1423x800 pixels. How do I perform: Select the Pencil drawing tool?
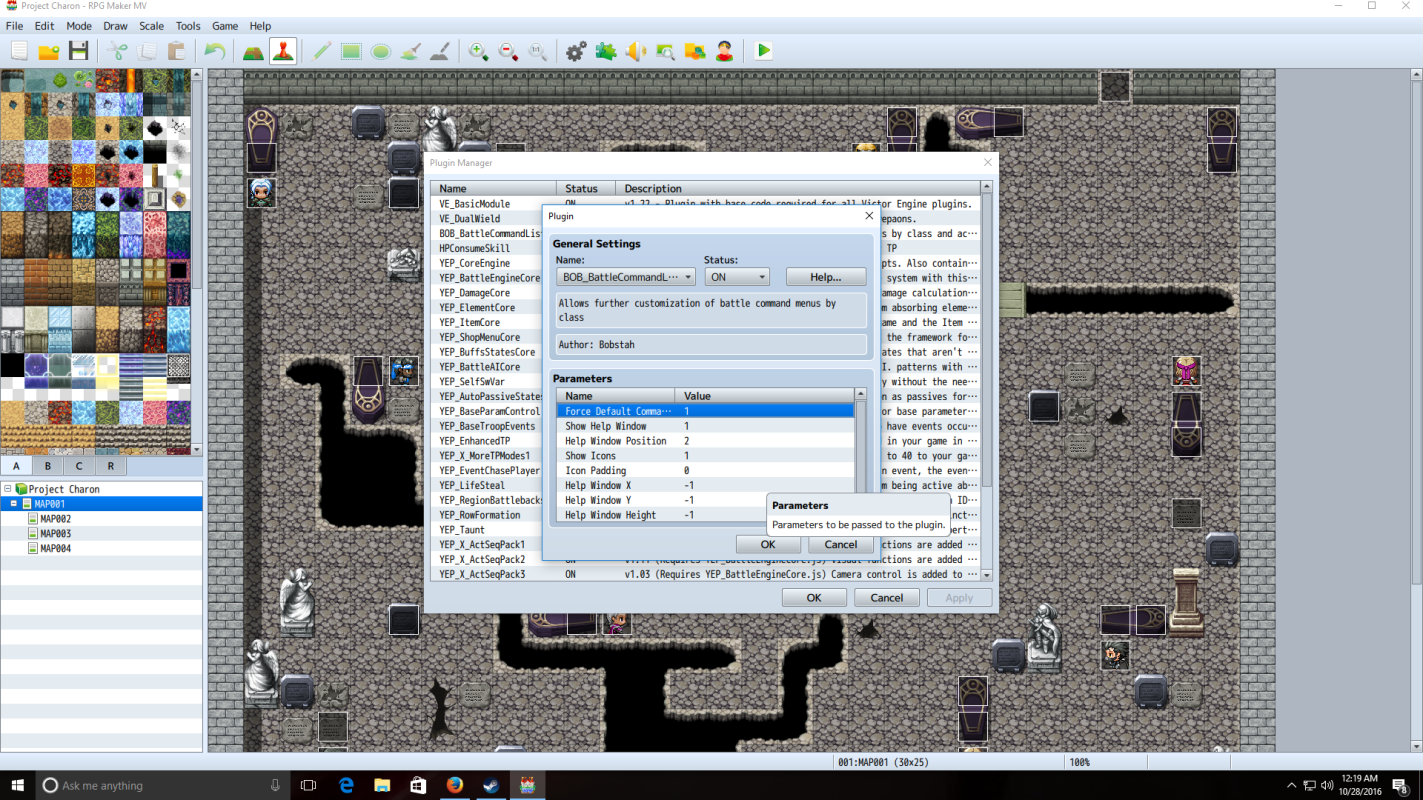click(x=321, y=51)
